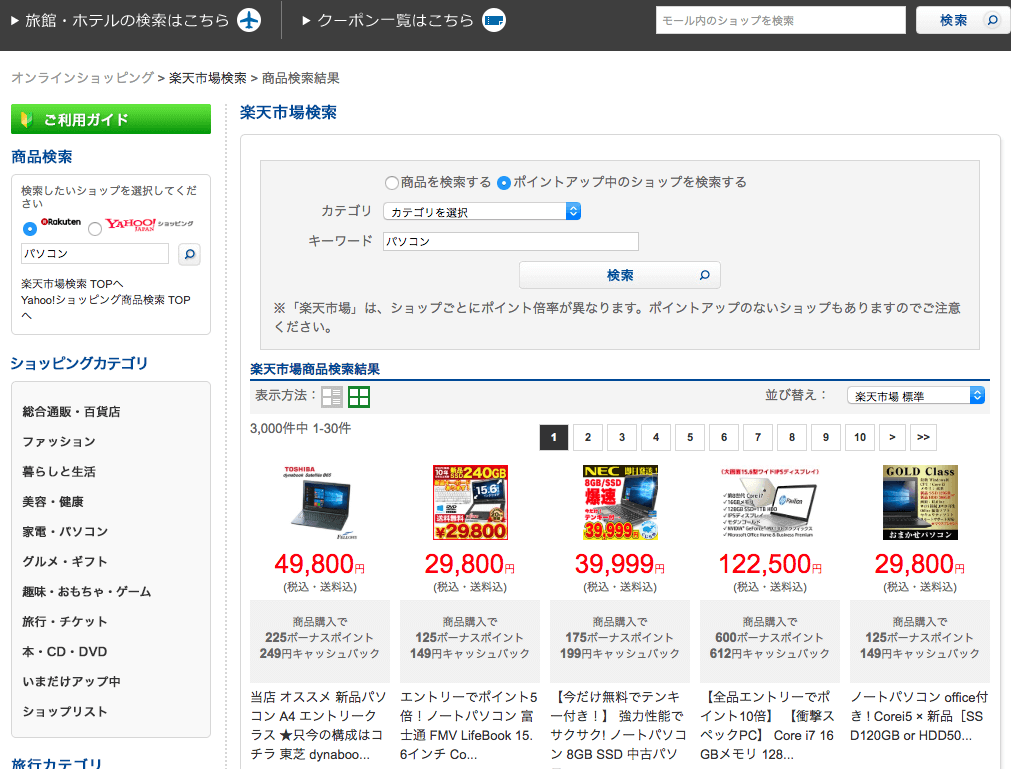Image resolution: width=1011 pixels, height=769 pixels.
Task: Open the 総合通販・百貨店 category
Action: pyautogui.click(x=72, y=412)
